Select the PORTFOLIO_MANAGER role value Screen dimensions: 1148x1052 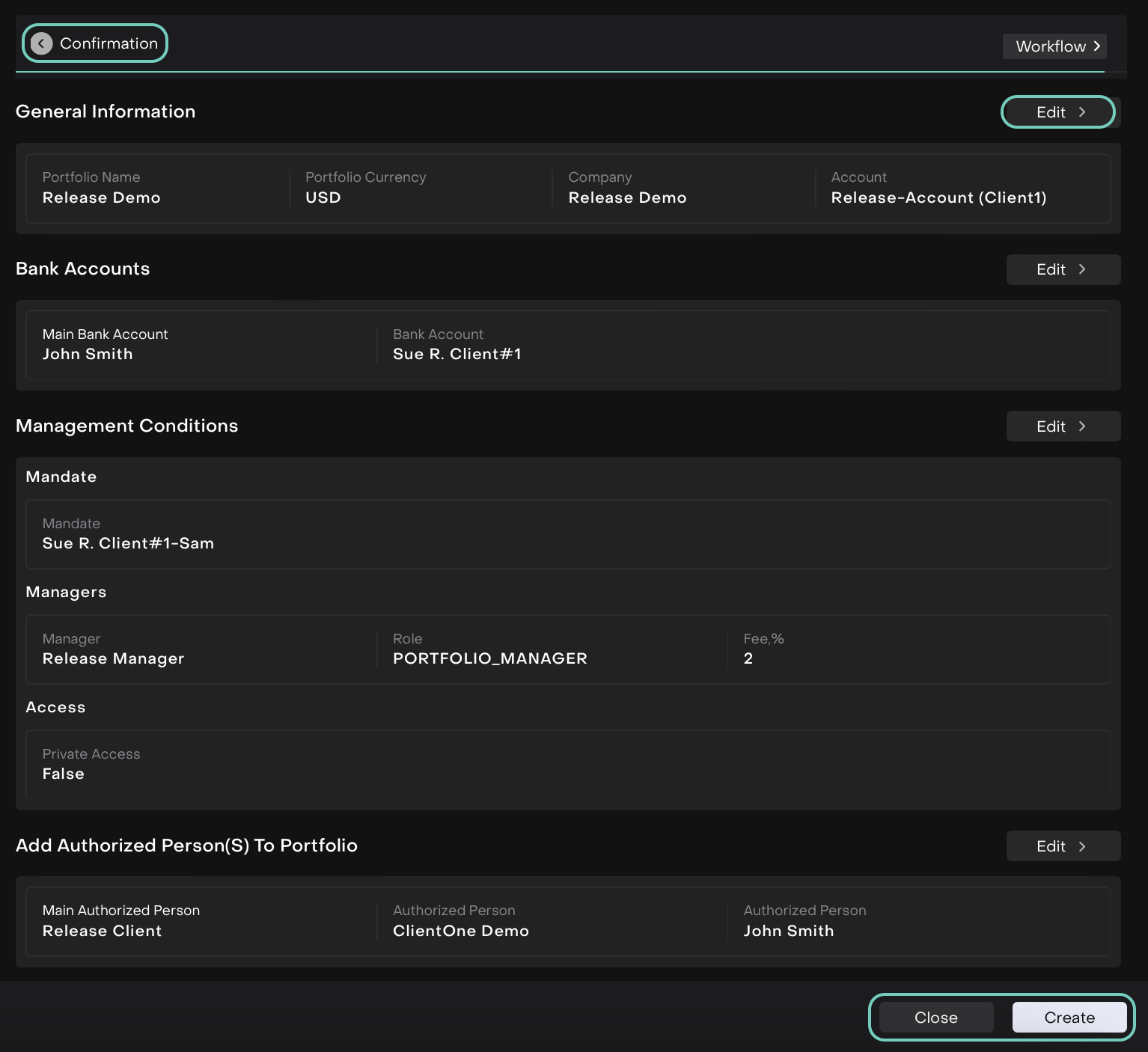point(489,658)
